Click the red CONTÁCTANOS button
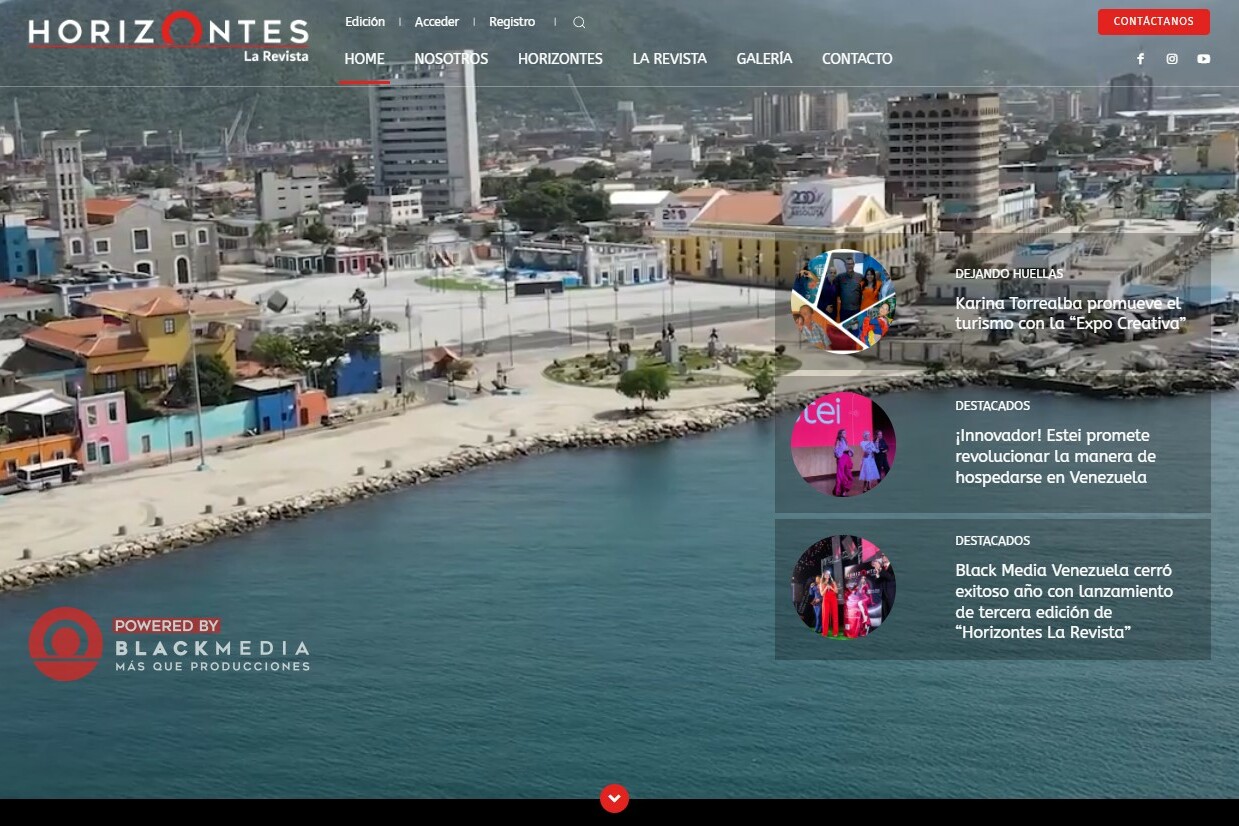 (1153, 22)
